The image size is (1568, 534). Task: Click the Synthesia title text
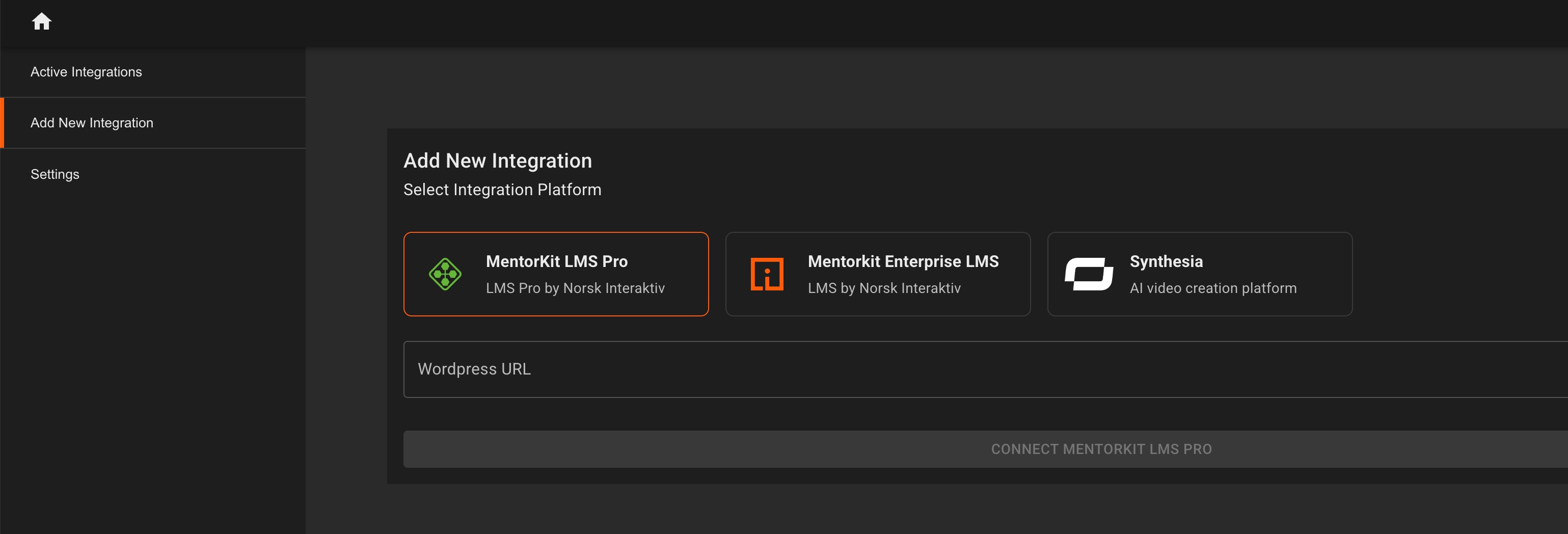click(1166, 262)
